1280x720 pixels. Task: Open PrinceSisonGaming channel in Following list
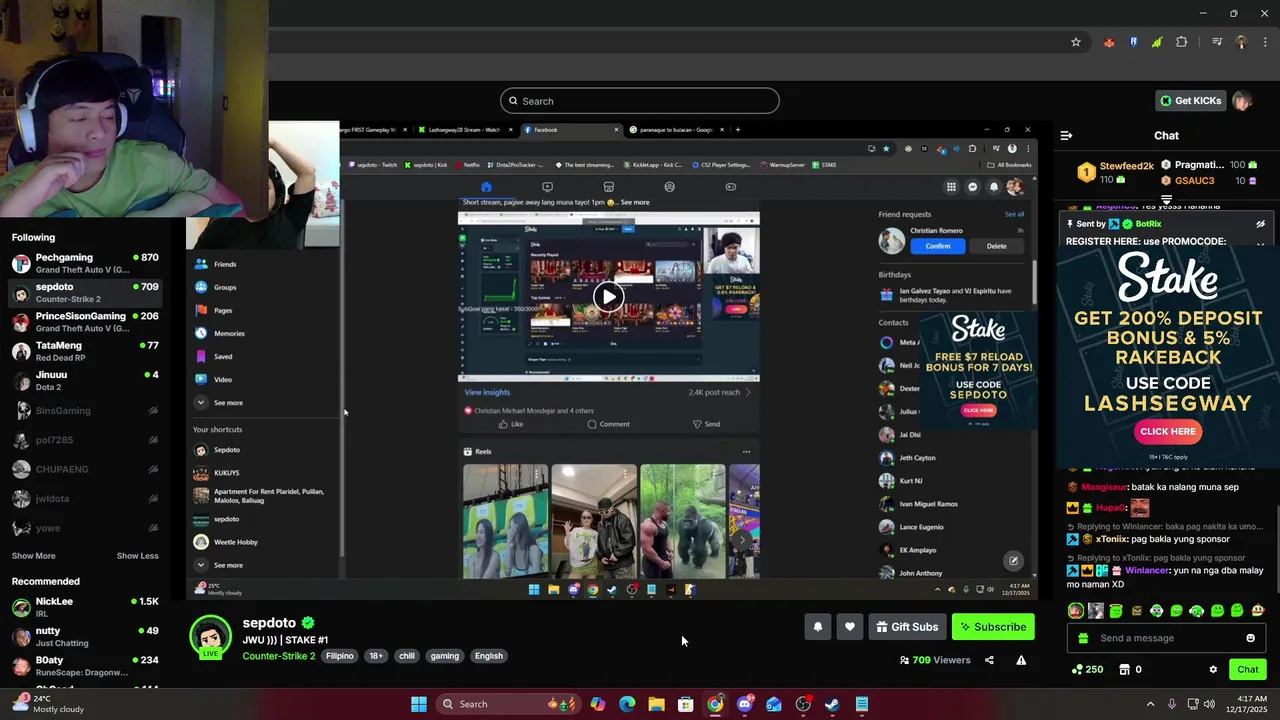(85, 322)
